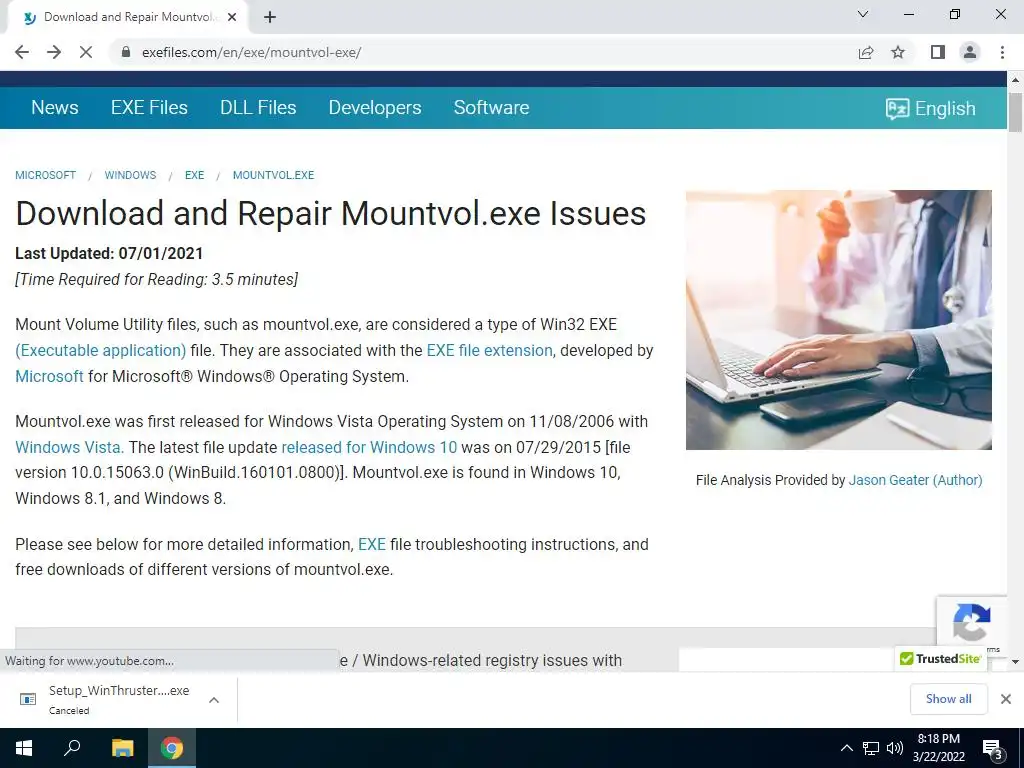This screenshot has width=1024, height=768.
Task: Click the reCAPTCHA badge
Action: click(x=971, y=622)
